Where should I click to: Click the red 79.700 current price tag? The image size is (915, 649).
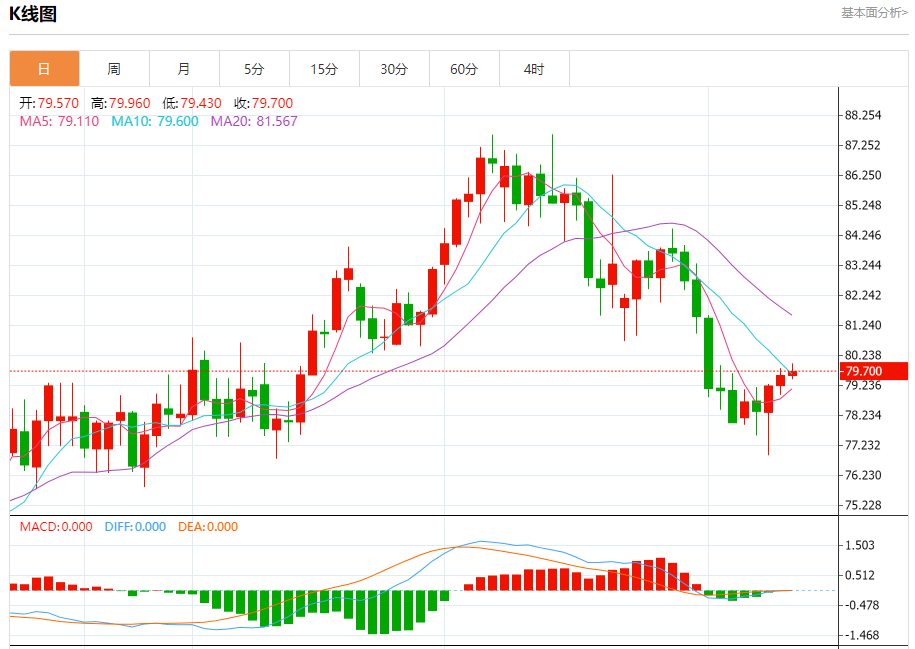click(x=874, y=371)
